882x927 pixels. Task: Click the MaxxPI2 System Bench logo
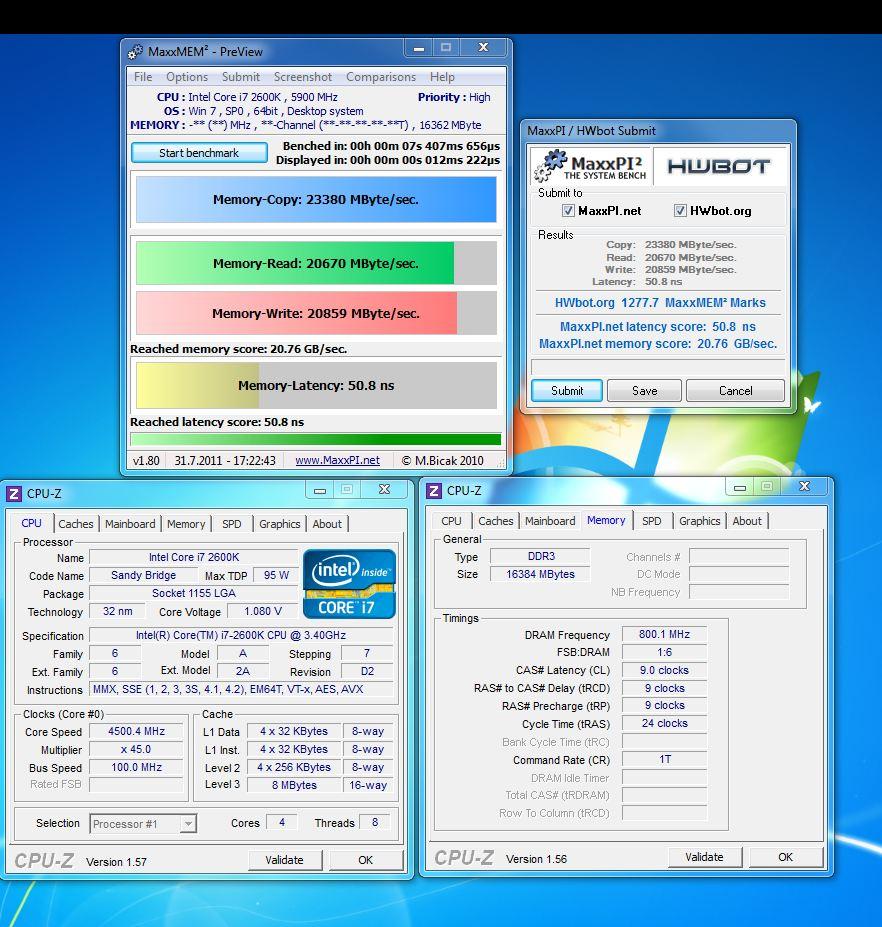[x=590, y=166]
